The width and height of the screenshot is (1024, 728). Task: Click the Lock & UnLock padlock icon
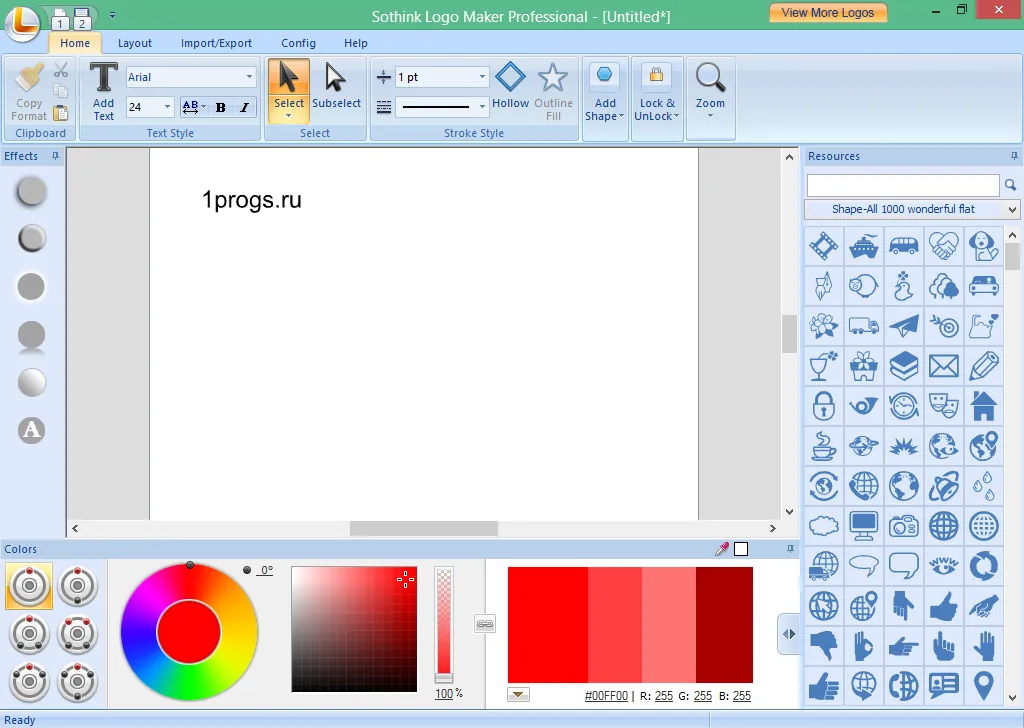[656, 75]
